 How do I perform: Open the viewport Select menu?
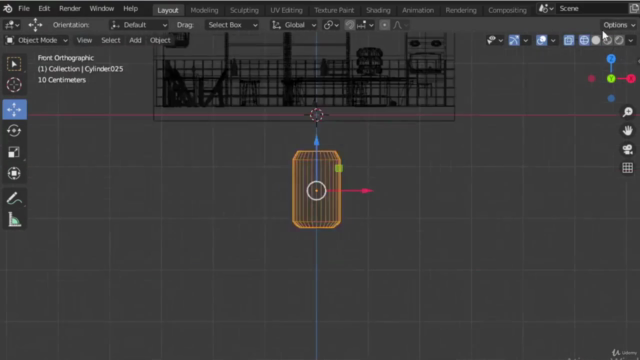point(111,40)
